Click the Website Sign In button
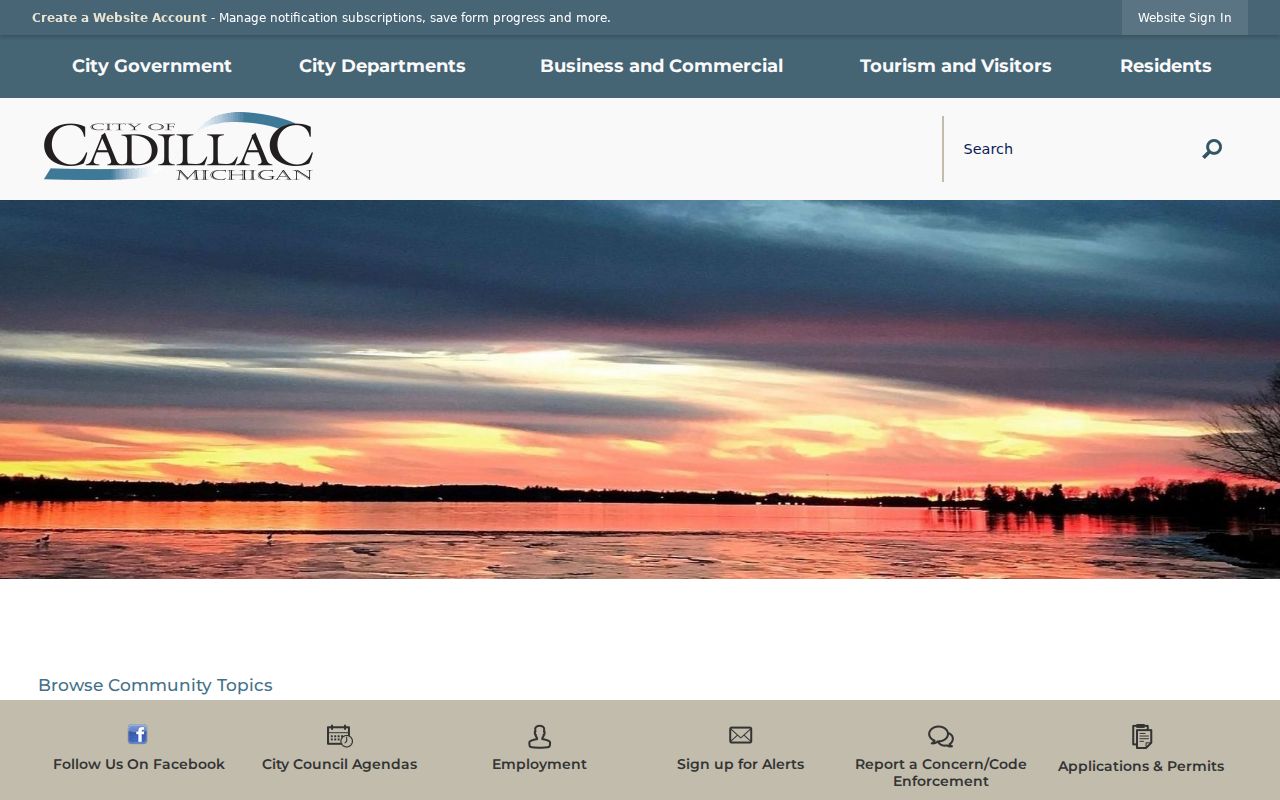The image size is (1280, 800). click(x=1185, y=18)
